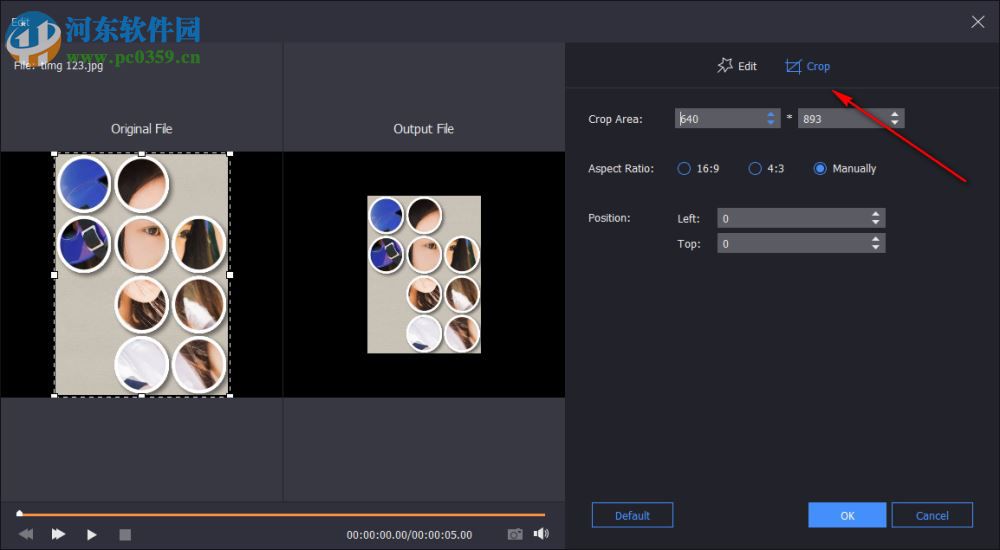
Task: Click the left-middle crop handle
Action: pyautogui.click(x=54, y=275)
